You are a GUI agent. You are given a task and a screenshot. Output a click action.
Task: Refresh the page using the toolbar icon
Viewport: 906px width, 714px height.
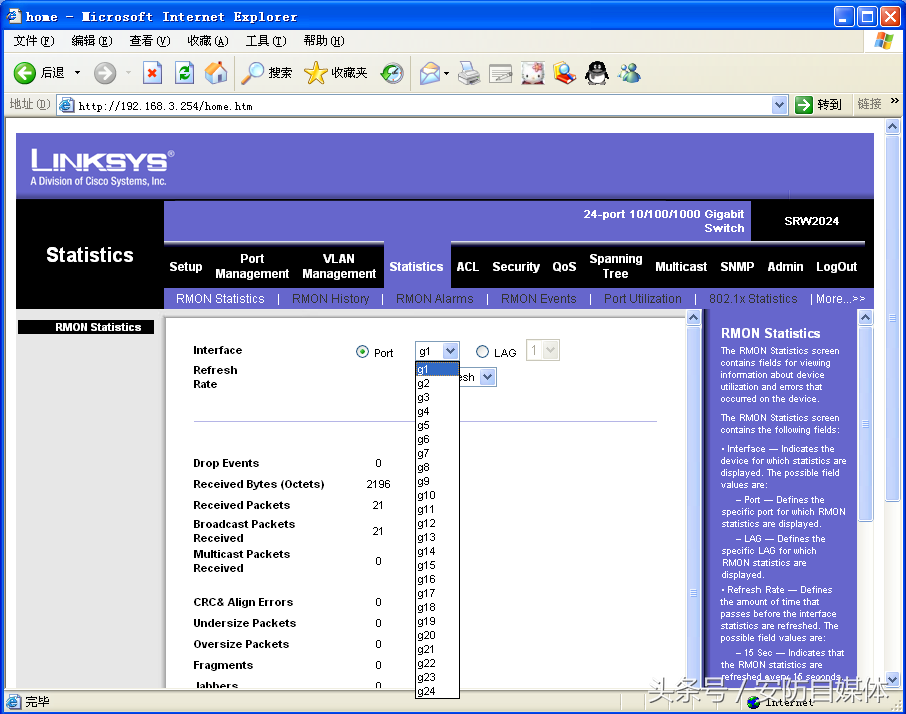tap(184, 73)
